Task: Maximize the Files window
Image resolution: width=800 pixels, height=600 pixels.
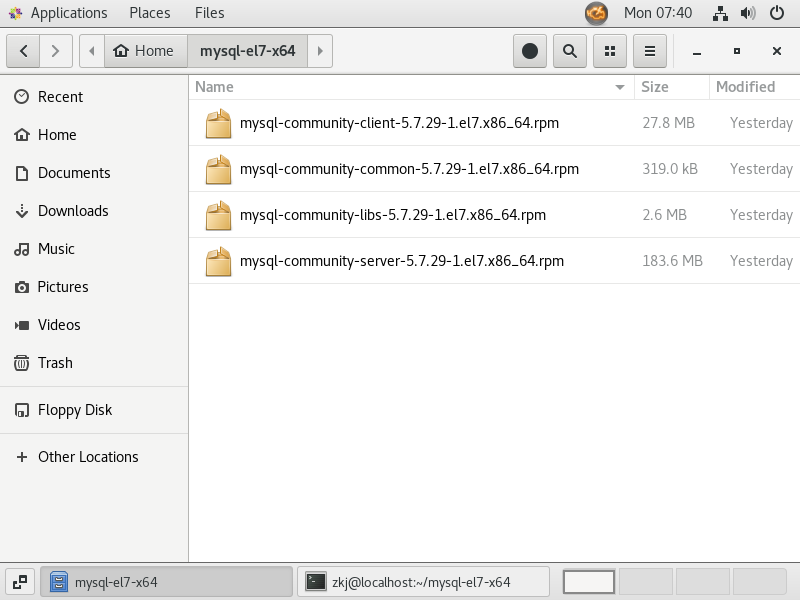Action: [737, 51]
